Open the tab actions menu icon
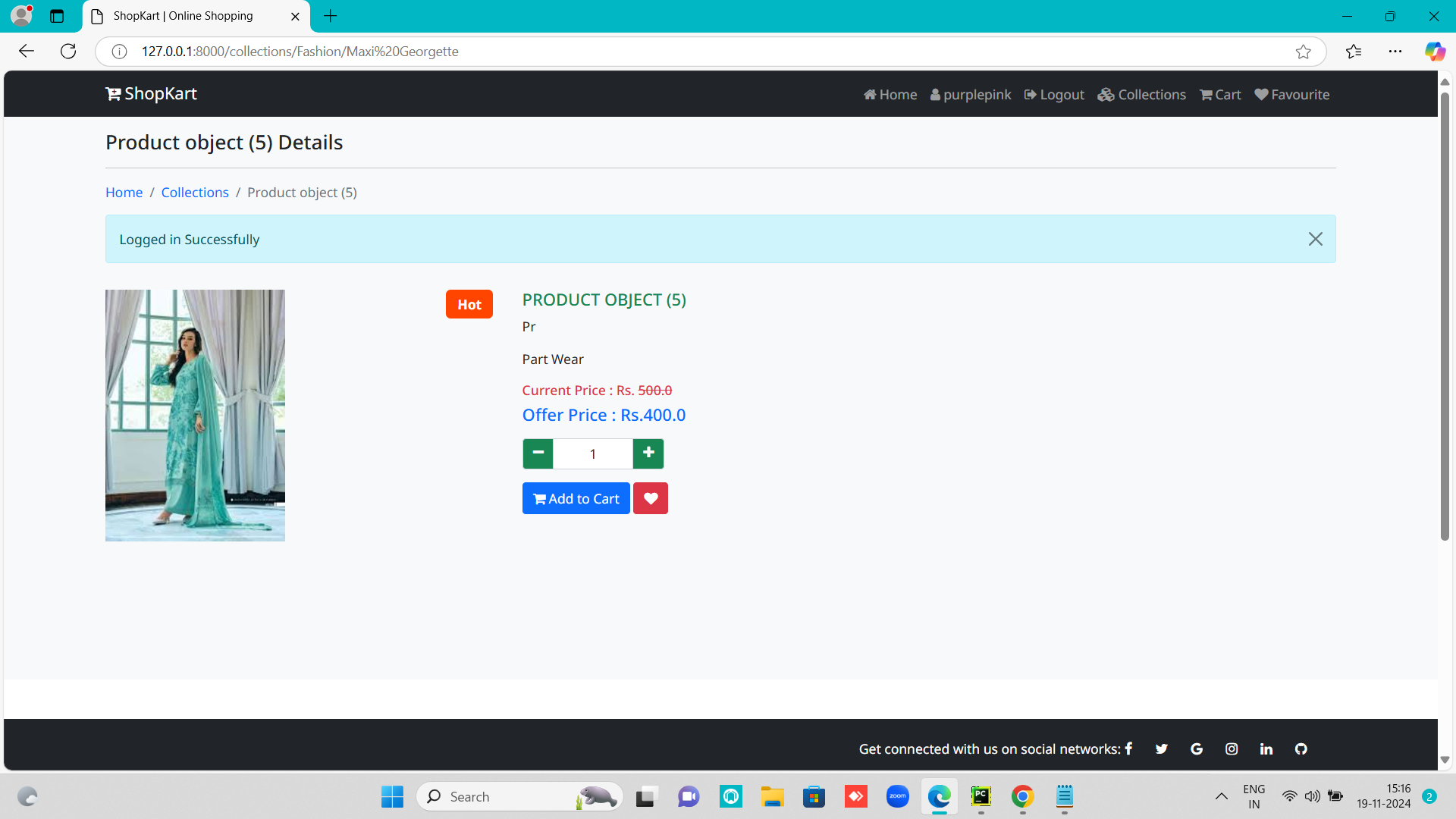This screenshot has width=1456, height=819. [57, 16]
